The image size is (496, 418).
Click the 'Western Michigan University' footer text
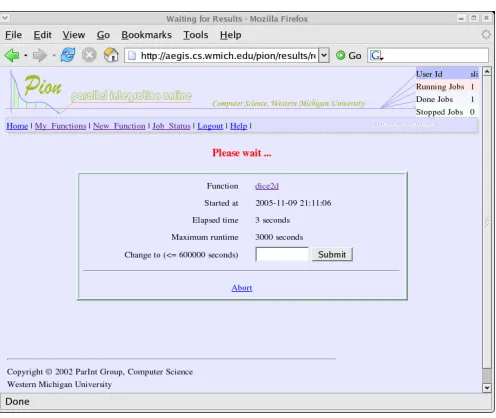(x=59, y=384)
